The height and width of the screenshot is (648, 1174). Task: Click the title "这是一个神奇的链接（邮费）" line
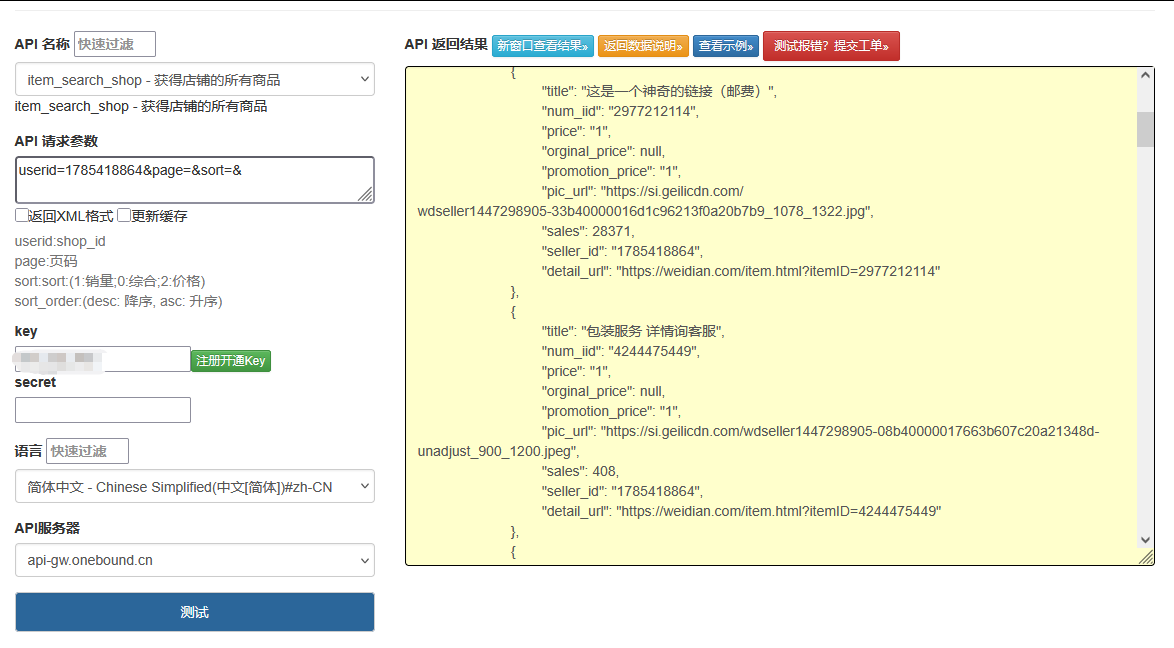point(659,91)
